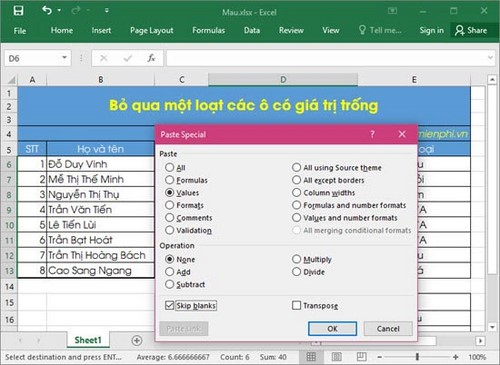Click row 14 header

tap(9, 287)
